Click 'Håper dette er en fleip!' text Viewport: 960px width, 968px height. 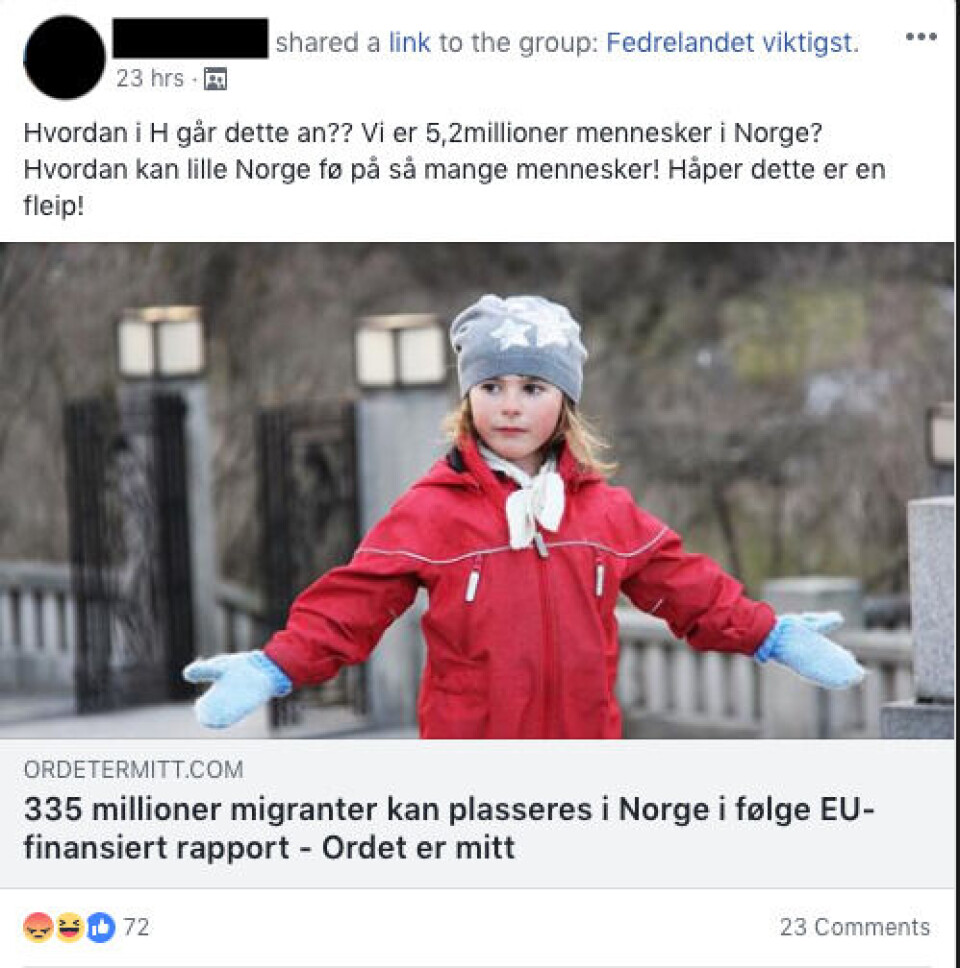(x=454, y=187)
